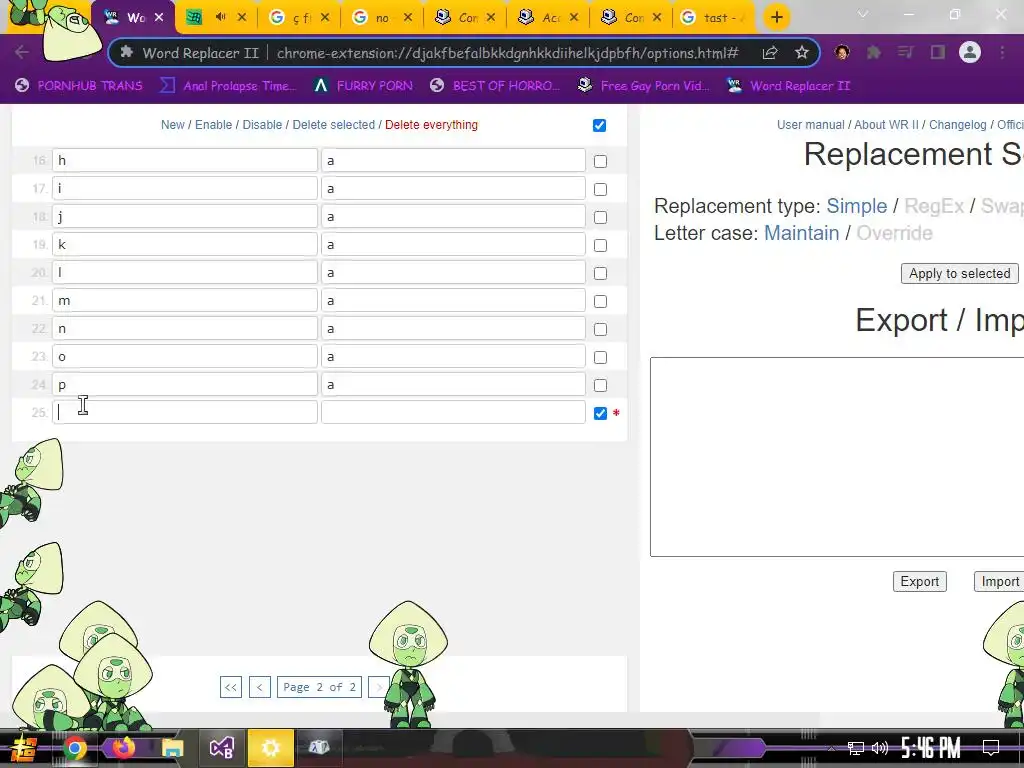The width and height of the screenshot is (1024, 768).
Task: Check the box for row 19 'k'
Action: [x=600, y=246]
